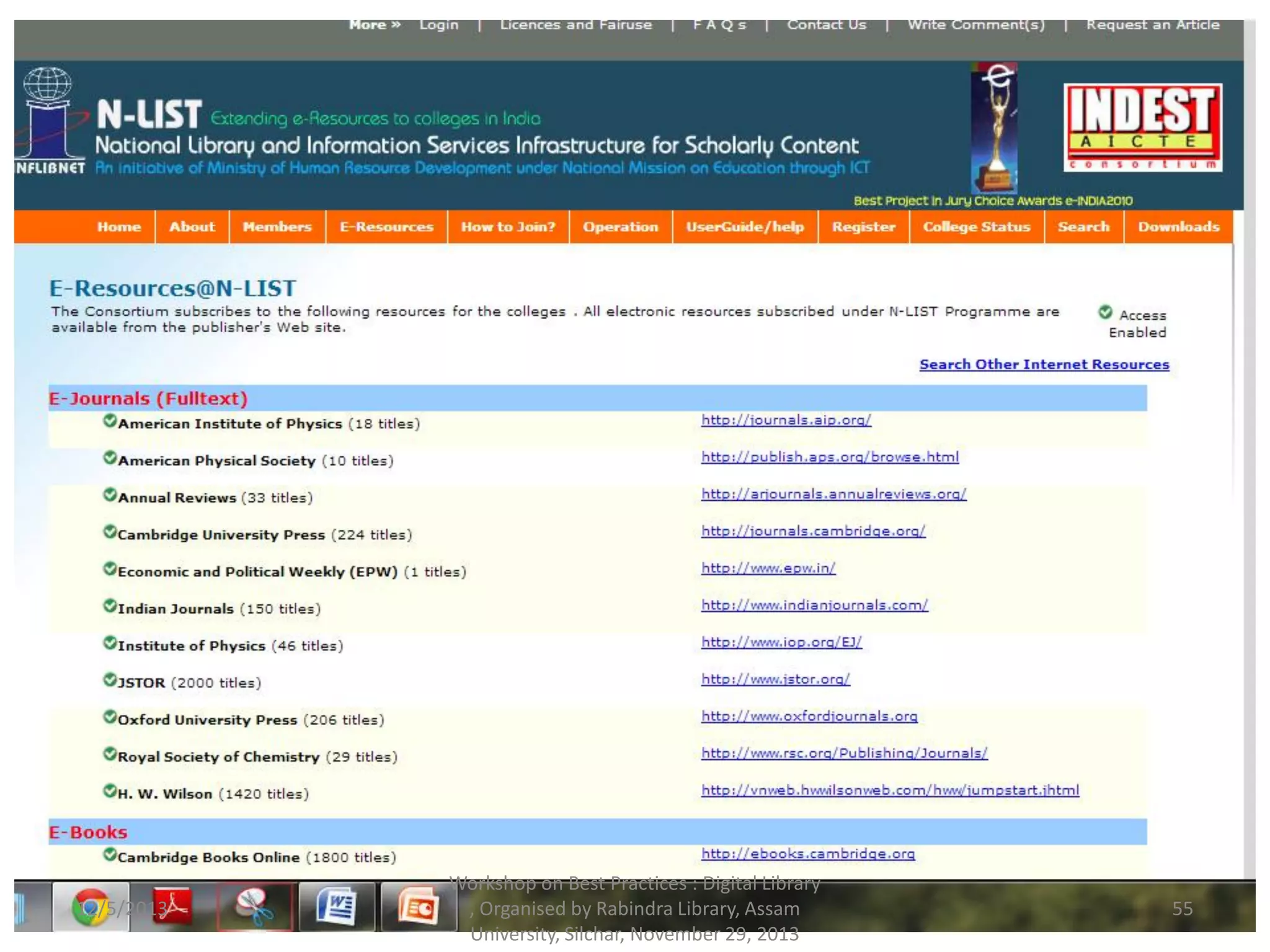Screen dimensions: 1270x952
Task: Launch Adobe Acrobat Reader taskbar icon
Action: (173, 907)
